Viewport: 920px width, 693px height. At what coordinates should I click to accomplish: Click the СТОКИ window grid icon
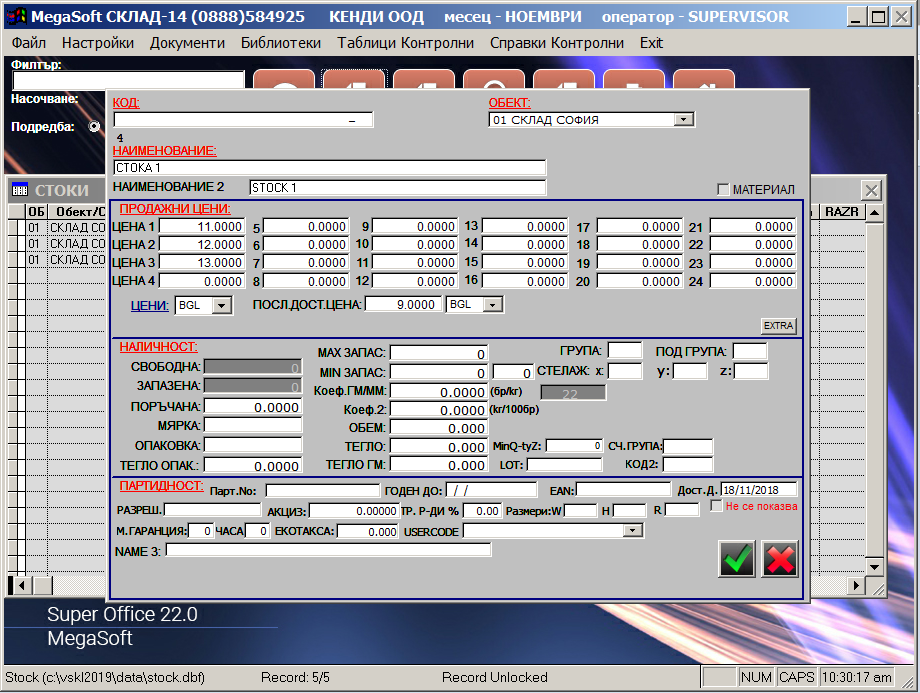pyautogui.click(x=20, y=190)
